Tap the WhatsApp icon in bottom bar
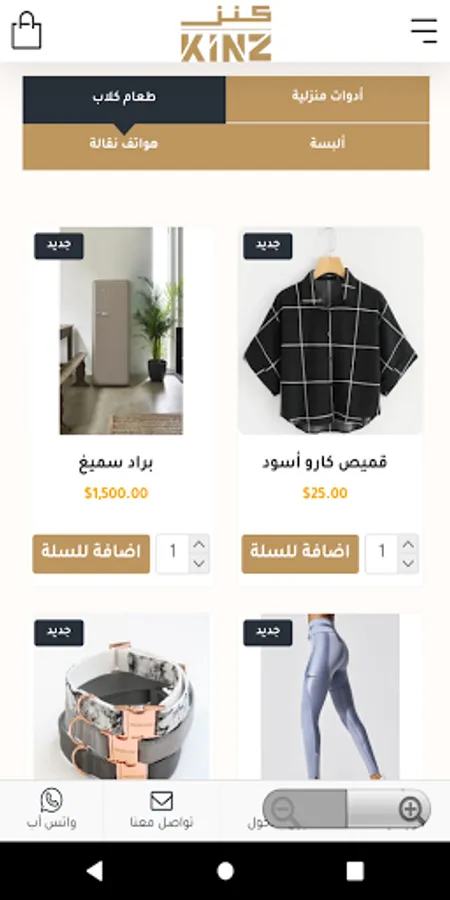The image size is (450, 900). click(x=52, y=800)
